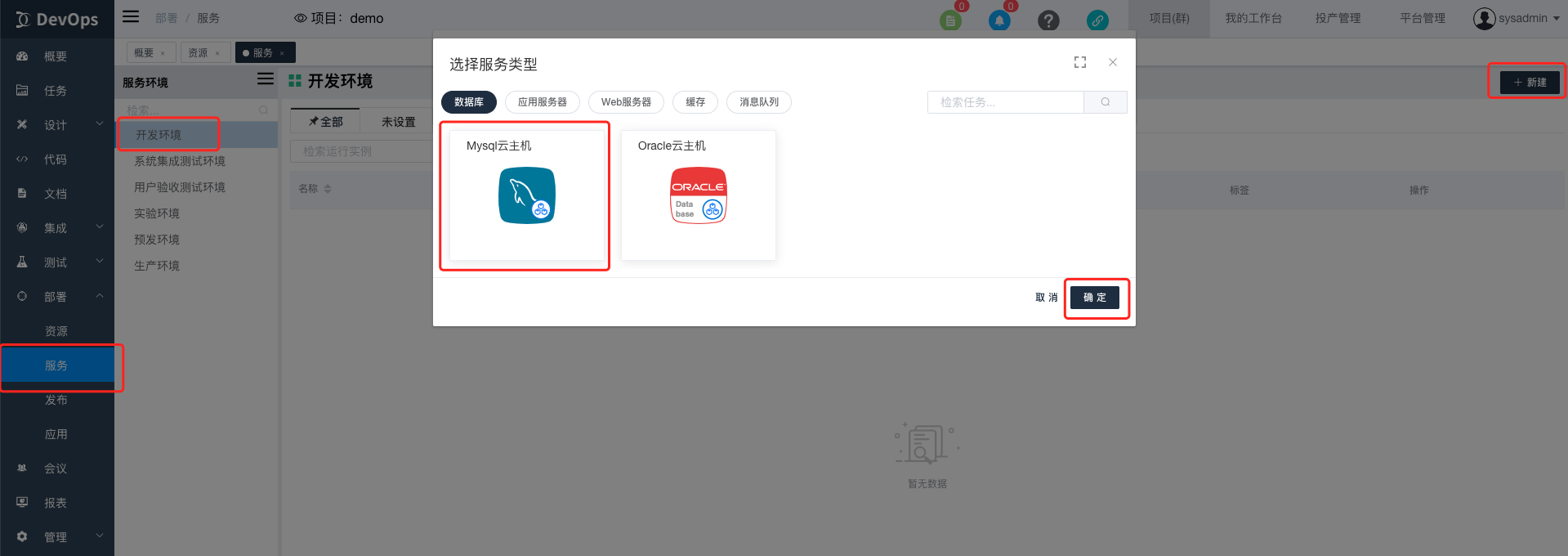Click the fullscreen expand icon in dialog

coord(1080,62)
